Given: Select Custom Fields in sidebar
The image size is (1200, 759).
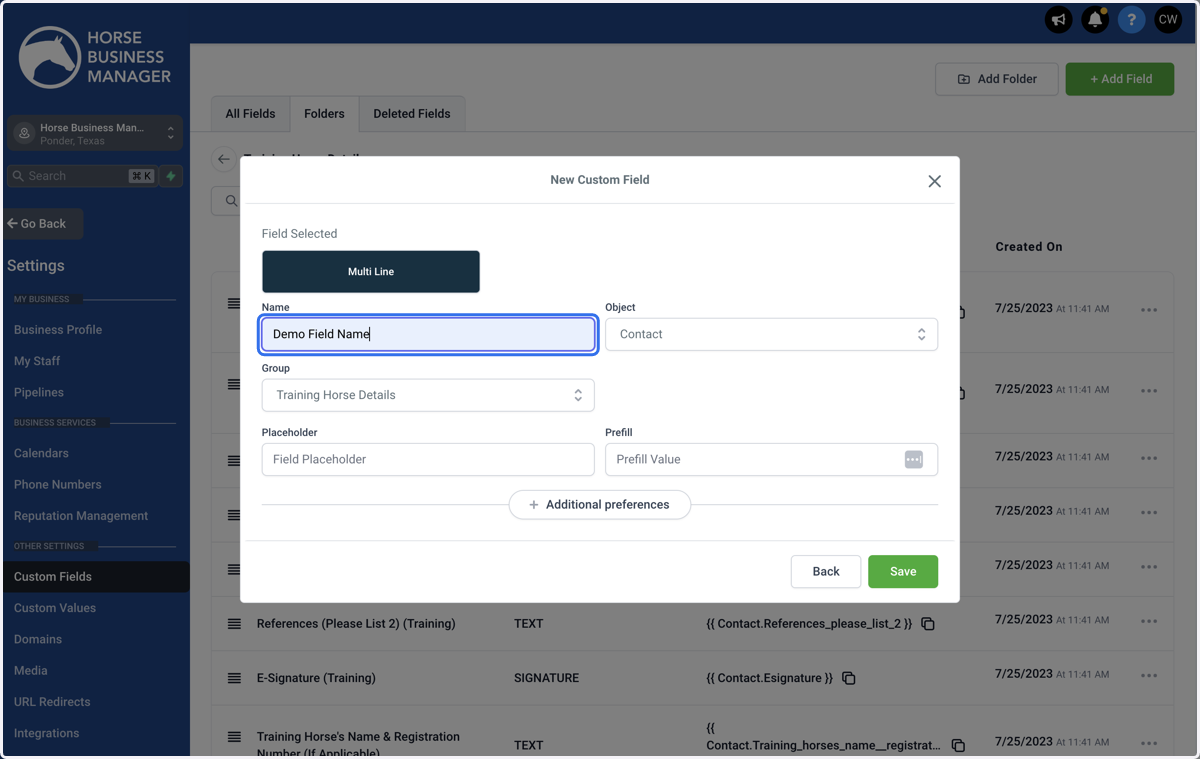Looking at the screenshot, I should click(96, 577).
